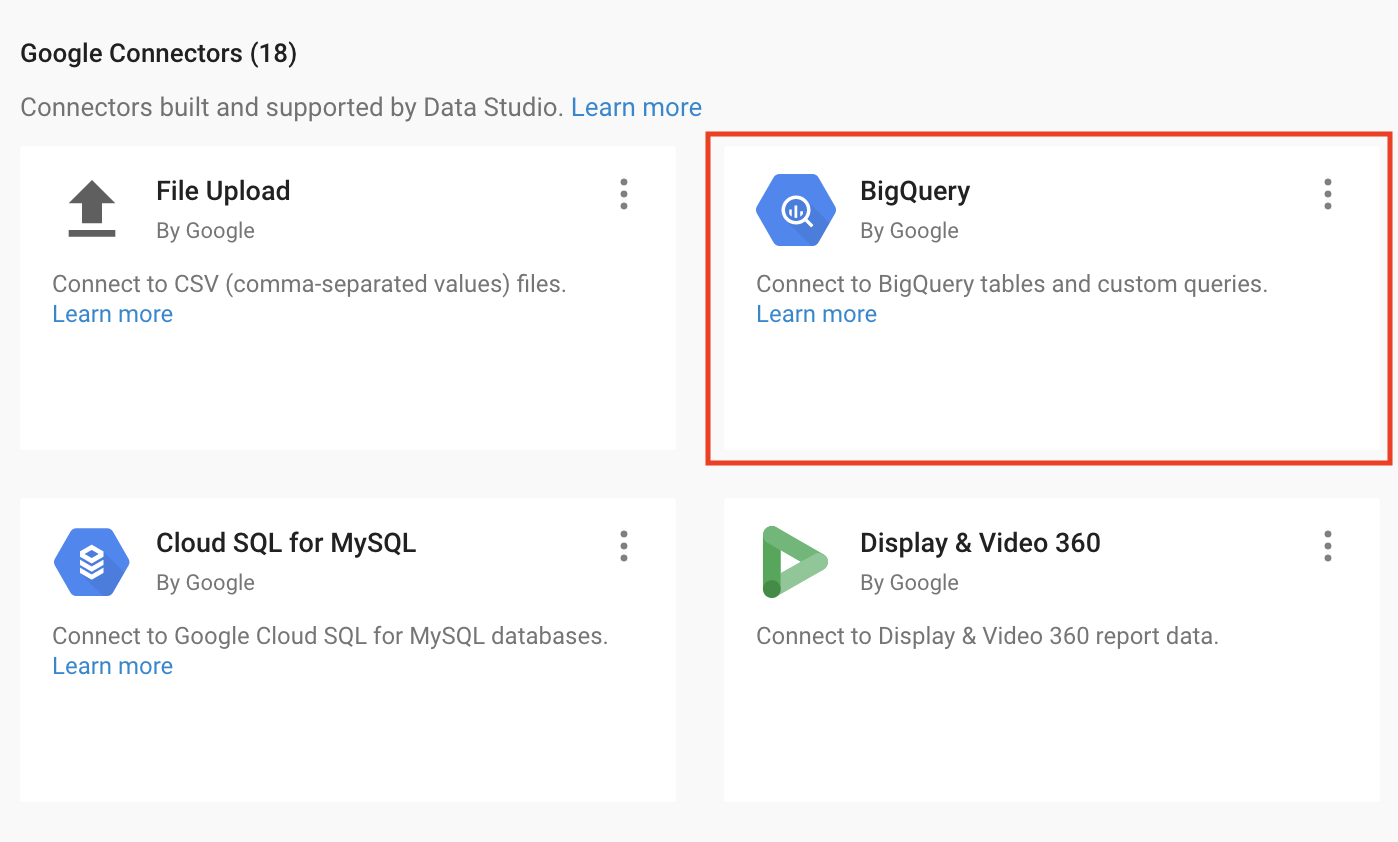
Task: Select the Display & Video 360 card
Action: pyautogui.click(x=1050, y=649)
